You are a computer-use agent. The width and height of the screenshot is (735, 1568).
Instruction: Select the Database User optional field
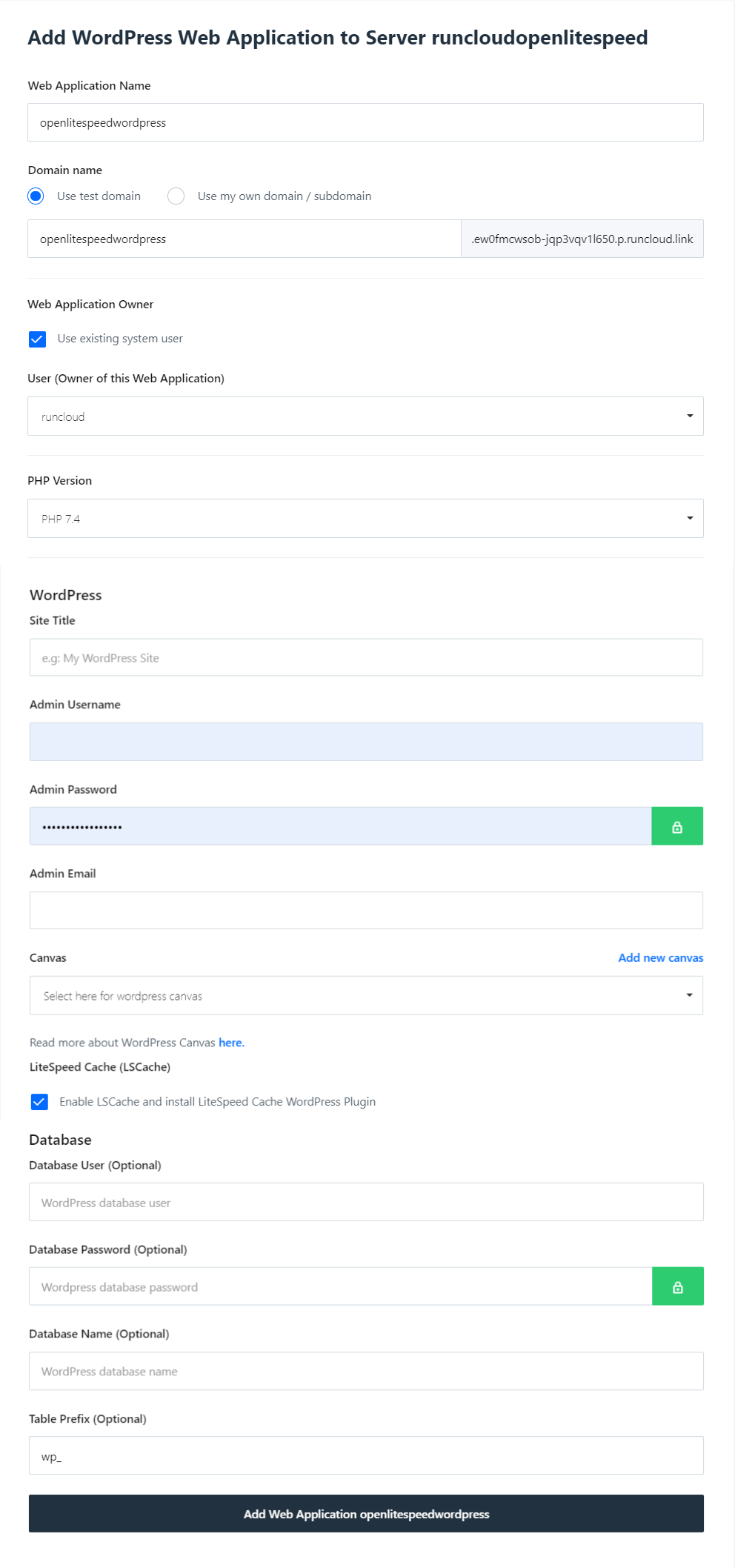366,1202
